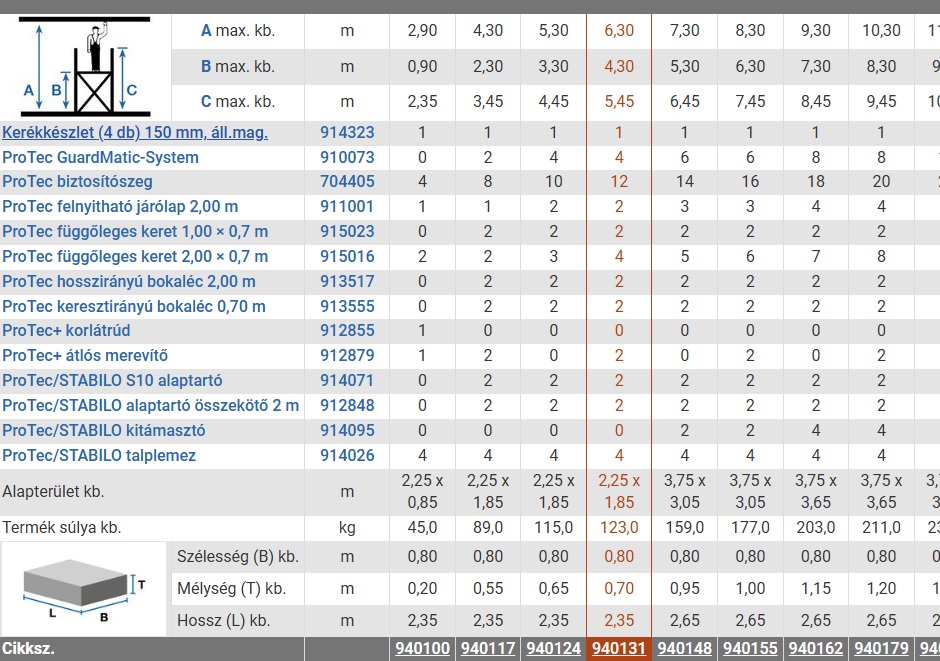Click part number 914026
The image size is (940, 661).
click(x=347, y=456)
